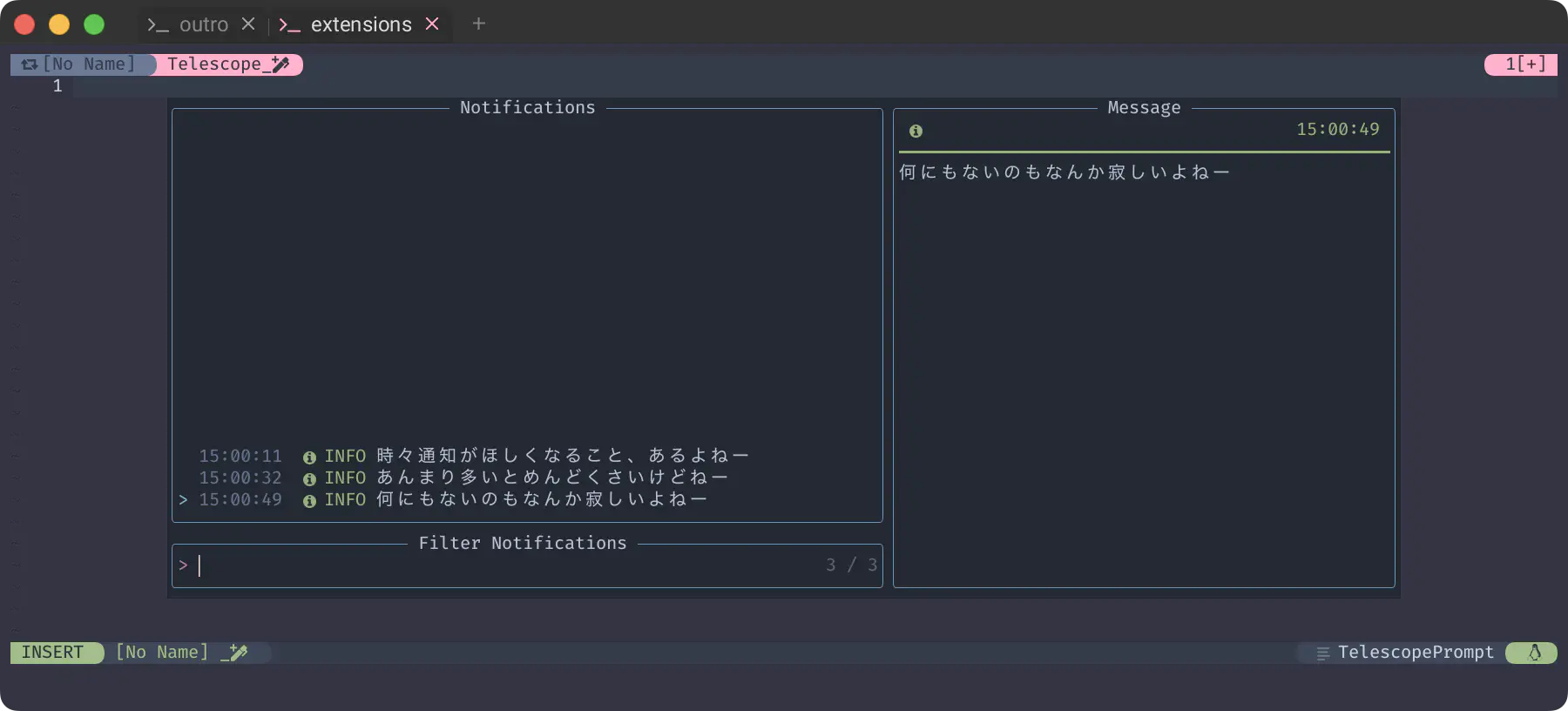Screen dimensions: 1568x711
Task: Open a new terminal tab with plus
Action: tap(478, 24)
